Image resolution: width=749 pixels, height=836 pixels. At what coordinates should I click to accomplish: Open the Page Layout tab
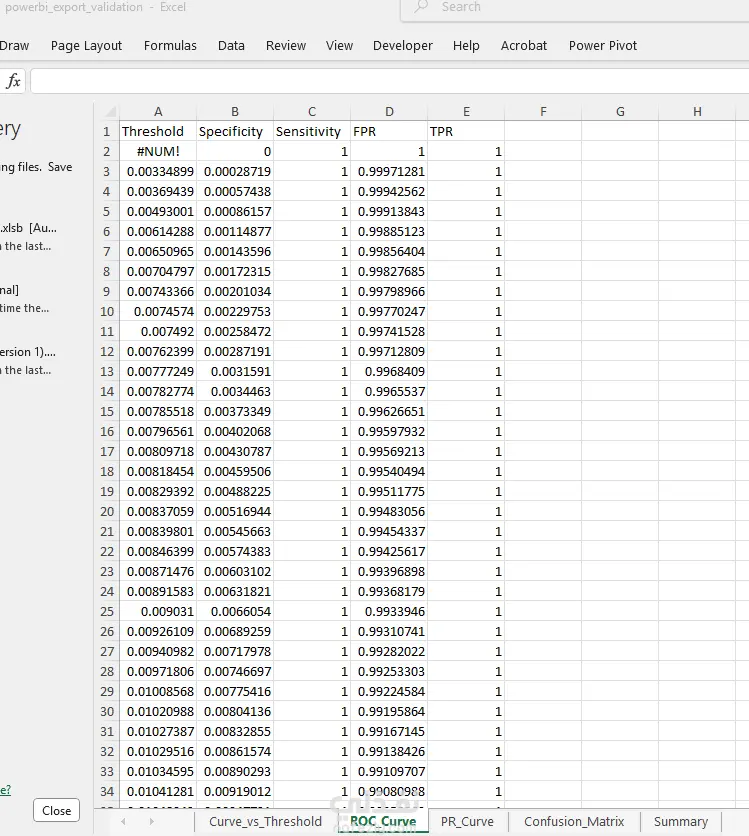[86, 45]
